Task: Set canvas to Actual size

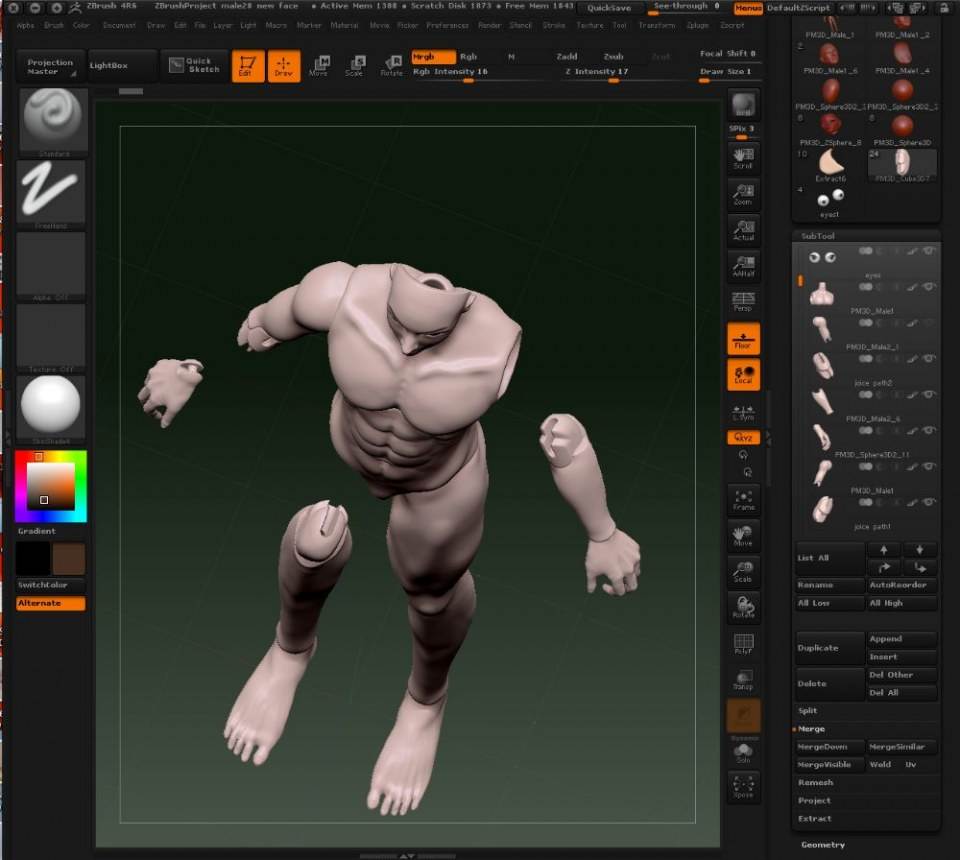Action: coord(743,230)
